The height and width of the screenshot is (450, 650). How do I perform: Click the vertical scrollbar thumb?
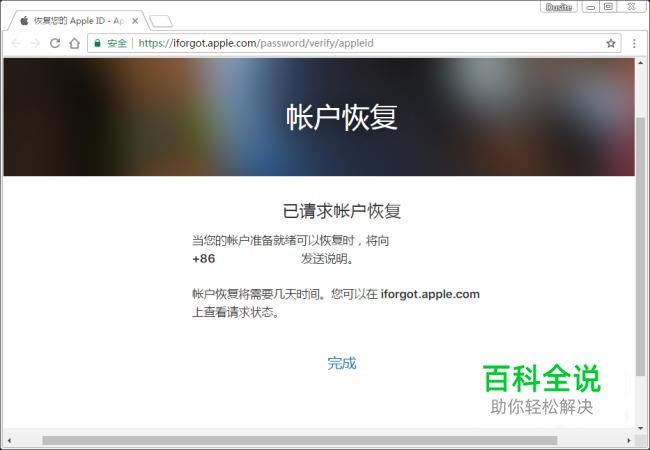pyautogui.click(x=641, y=247)
